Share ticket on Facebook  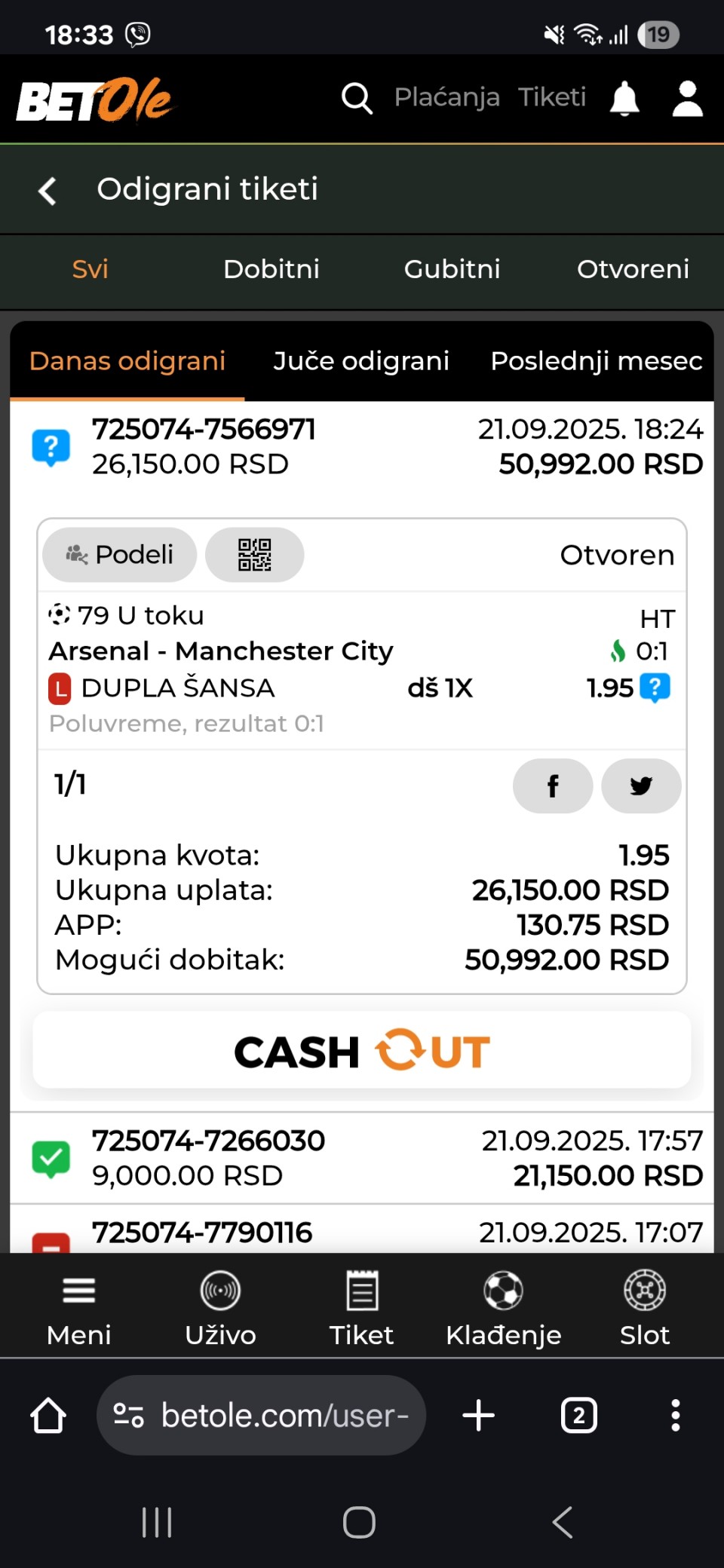(552, 786)
